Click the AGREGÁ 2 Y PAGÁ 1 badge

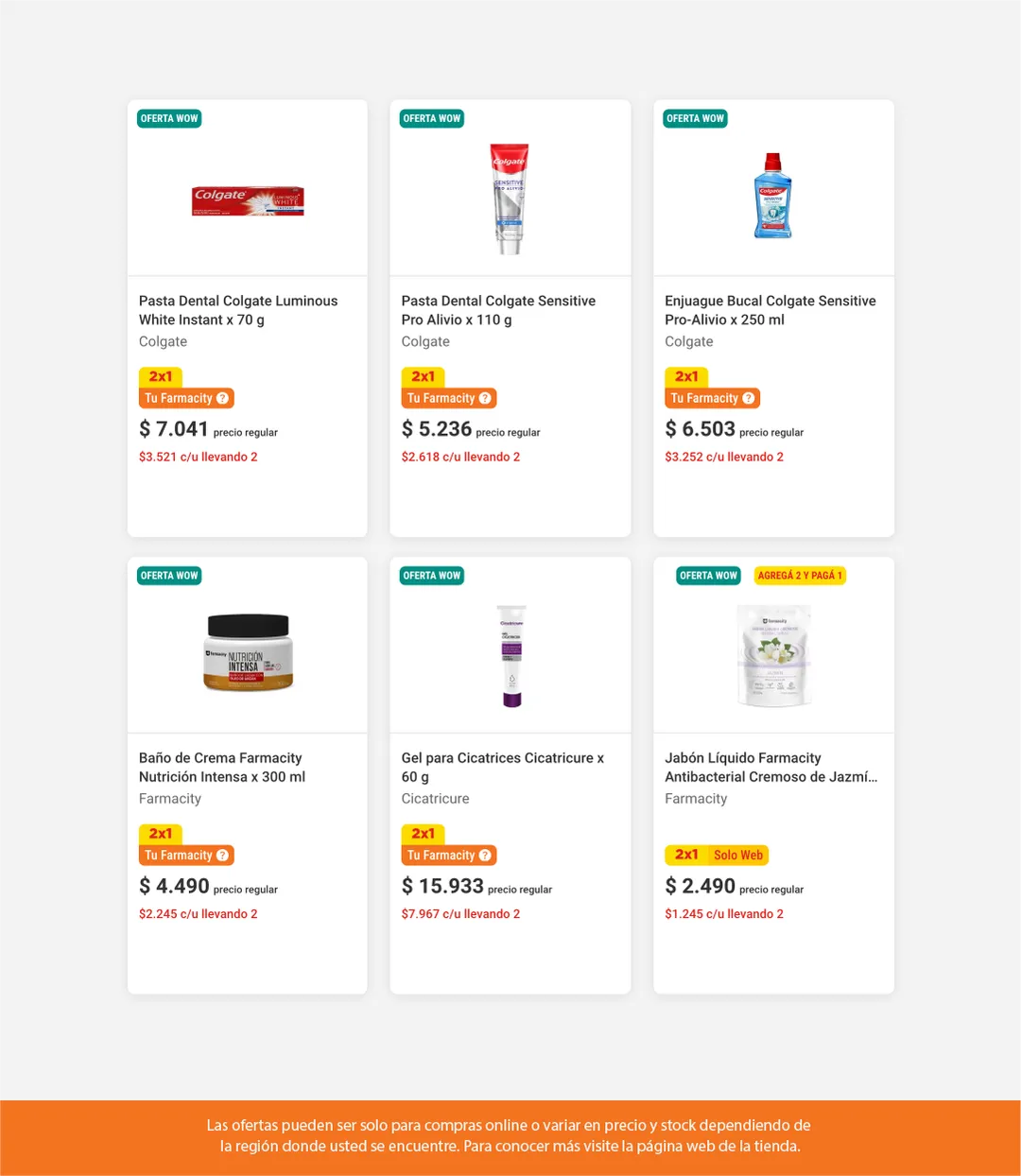[x=800, y=576]
